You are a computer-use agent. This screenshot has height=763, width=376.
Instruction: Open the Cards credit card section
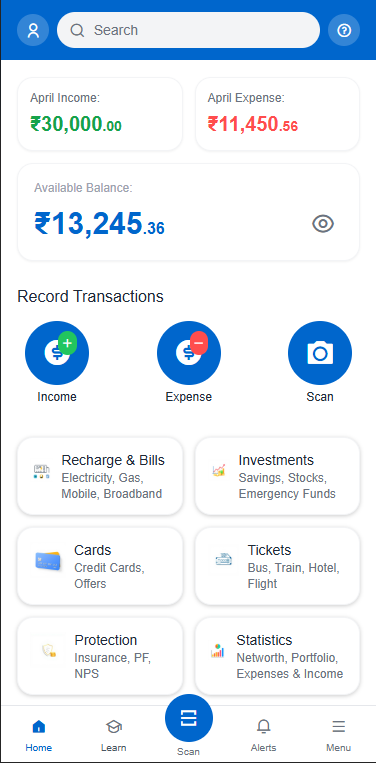click(x=100, y=566)
